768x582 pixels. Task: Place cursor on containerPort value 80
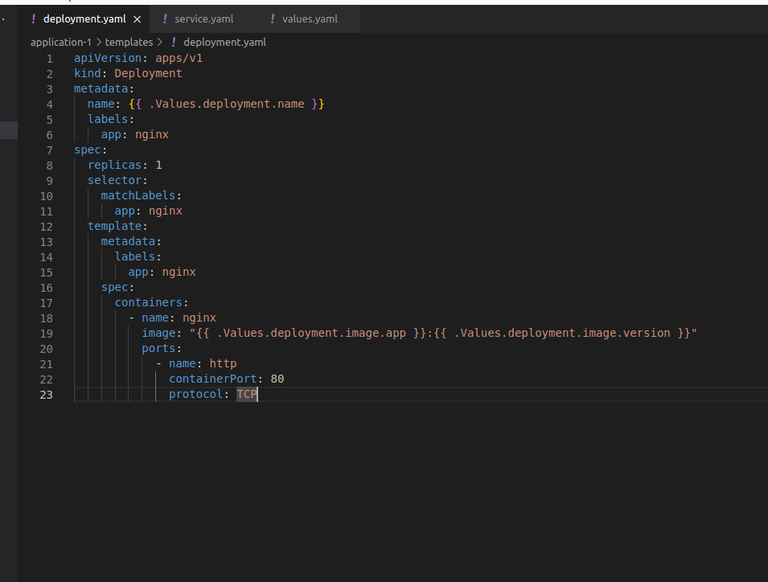277,379
